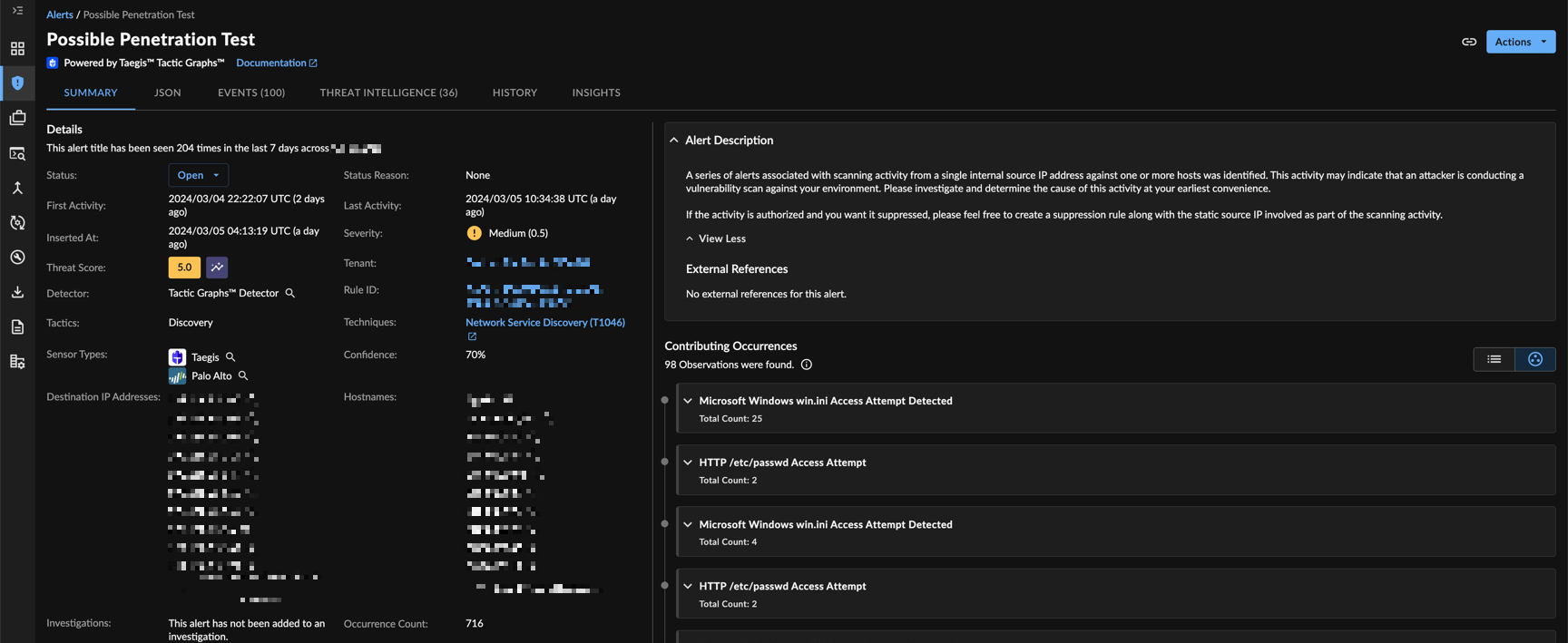Click the merge-arrow icon in sidebar
This screenshot has width=1568, height=643.
pos(17,188)
